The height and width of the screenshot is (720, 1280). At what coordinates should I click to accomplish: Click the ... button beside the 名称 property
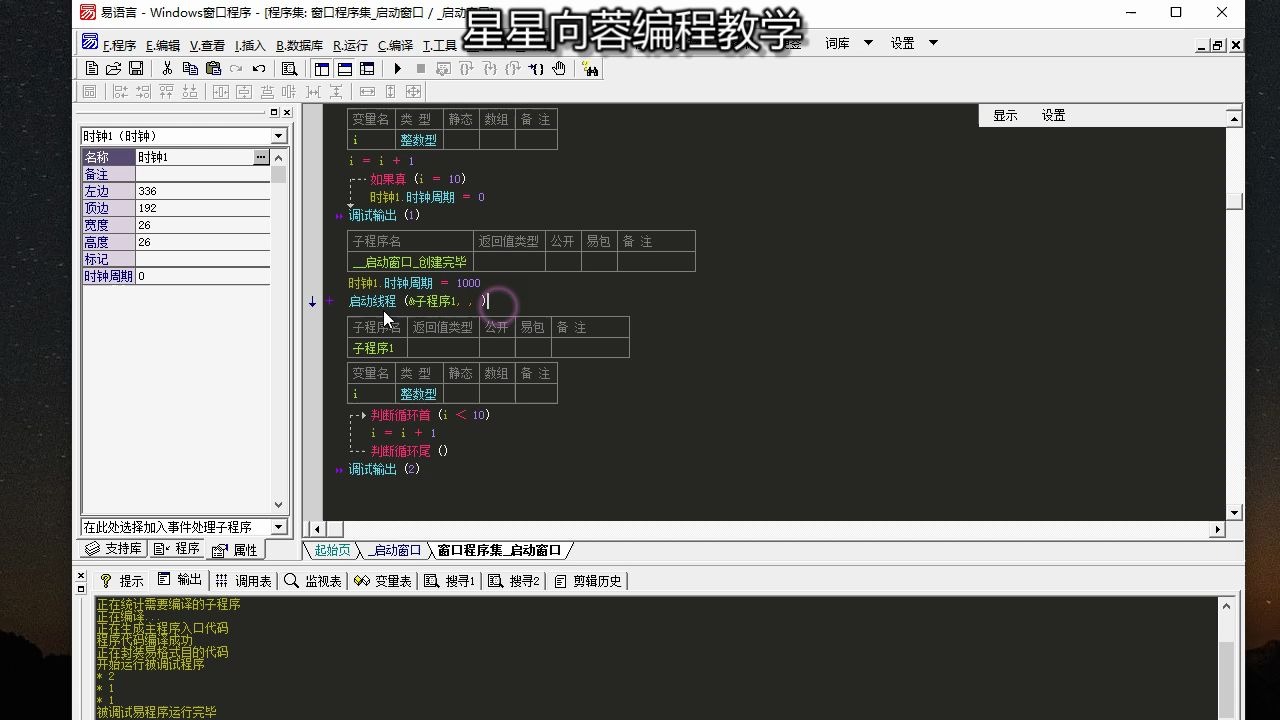[260, 157]
